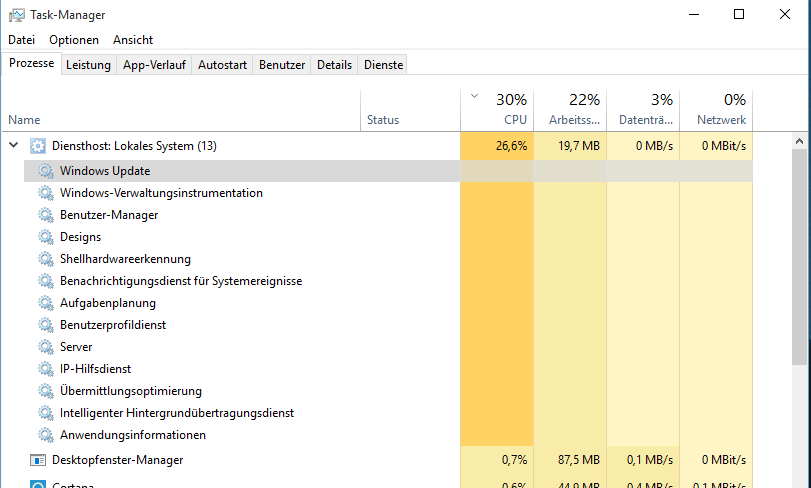Click the Anwendungsinformationen gear icon

tap(46, 435)
